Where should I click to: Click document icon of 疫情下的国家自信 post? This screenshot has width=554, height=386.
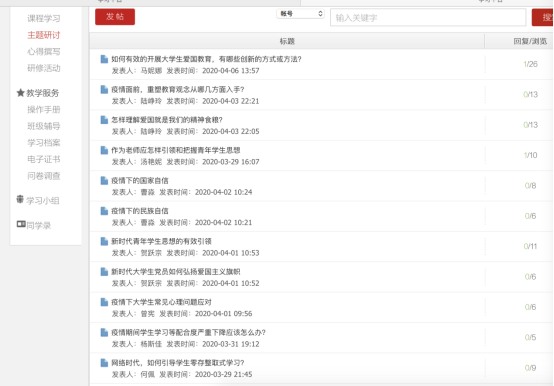(x=104, y=180)
